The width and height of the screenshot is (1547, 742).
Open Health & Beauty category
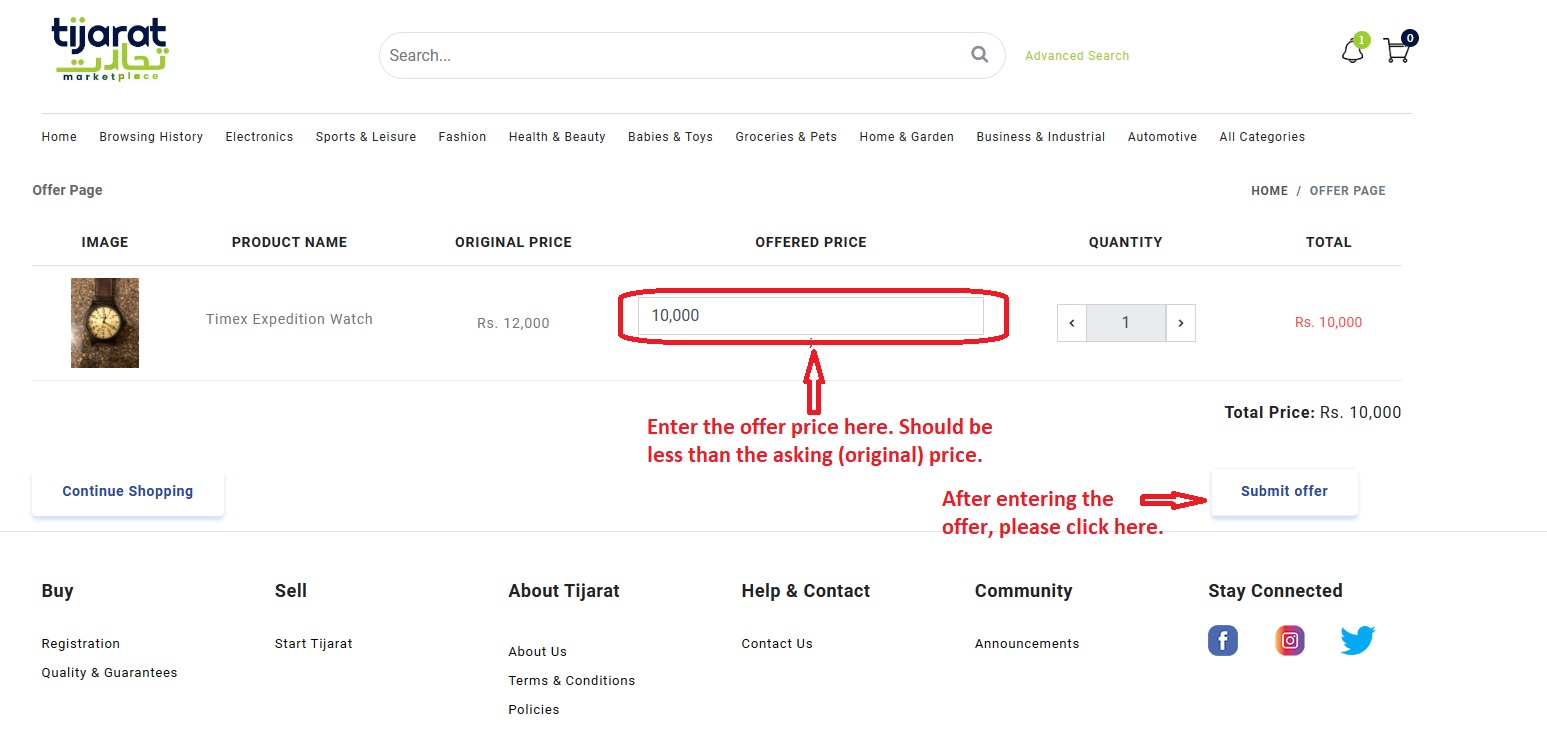tap(557, 137)
